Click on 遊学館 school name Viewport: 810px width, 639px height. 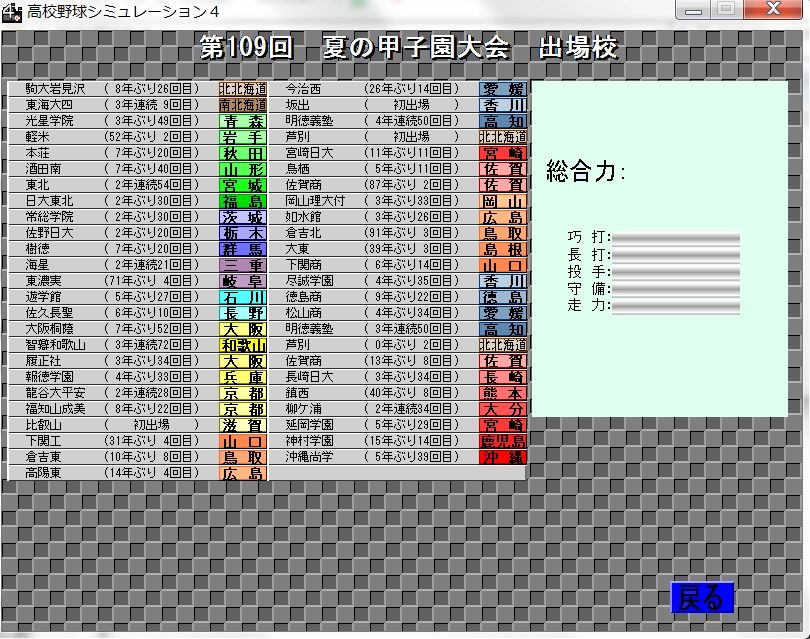43,297
